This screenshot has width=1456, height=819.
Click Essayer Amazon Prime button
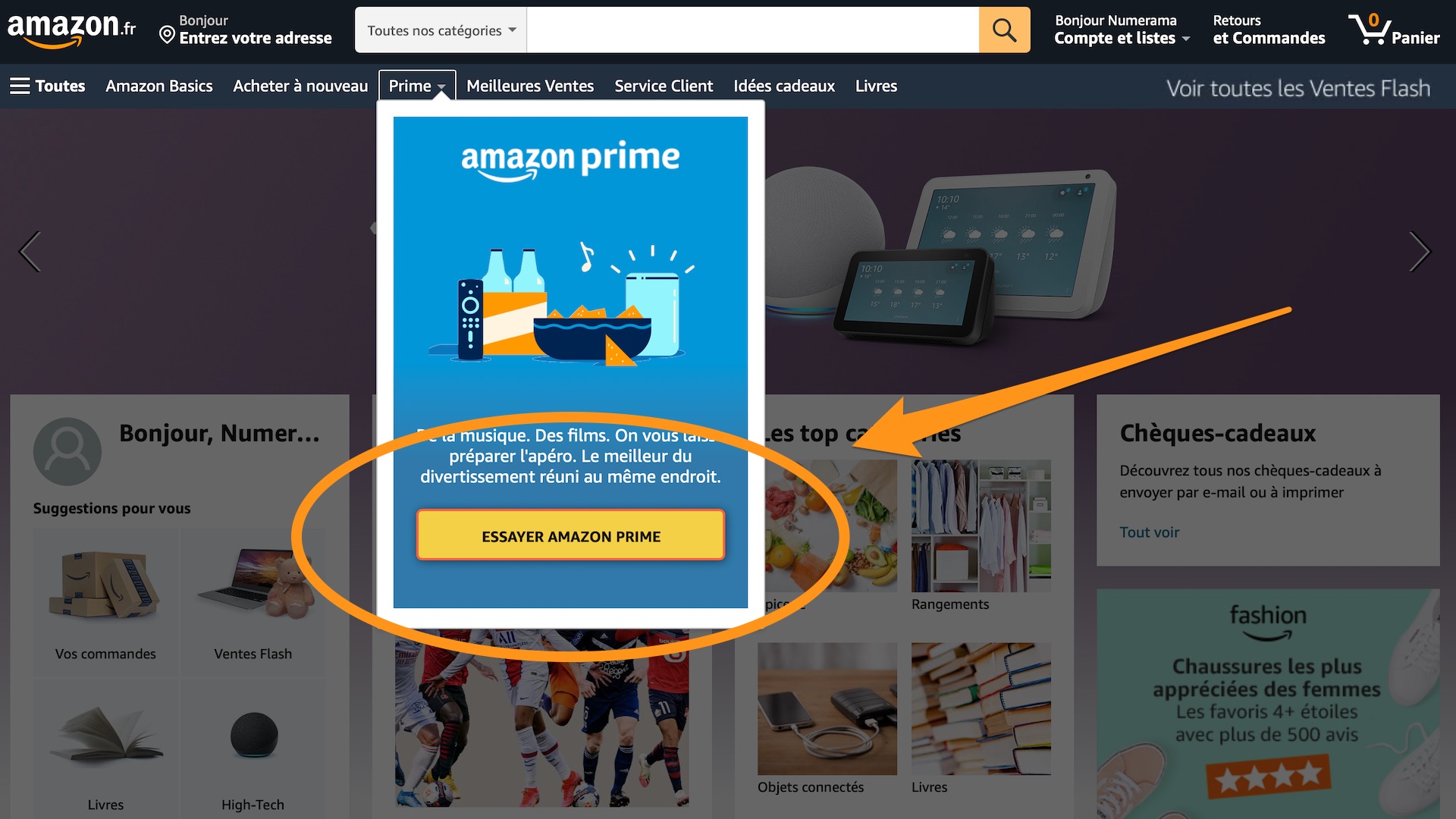(x=570, y=535)
